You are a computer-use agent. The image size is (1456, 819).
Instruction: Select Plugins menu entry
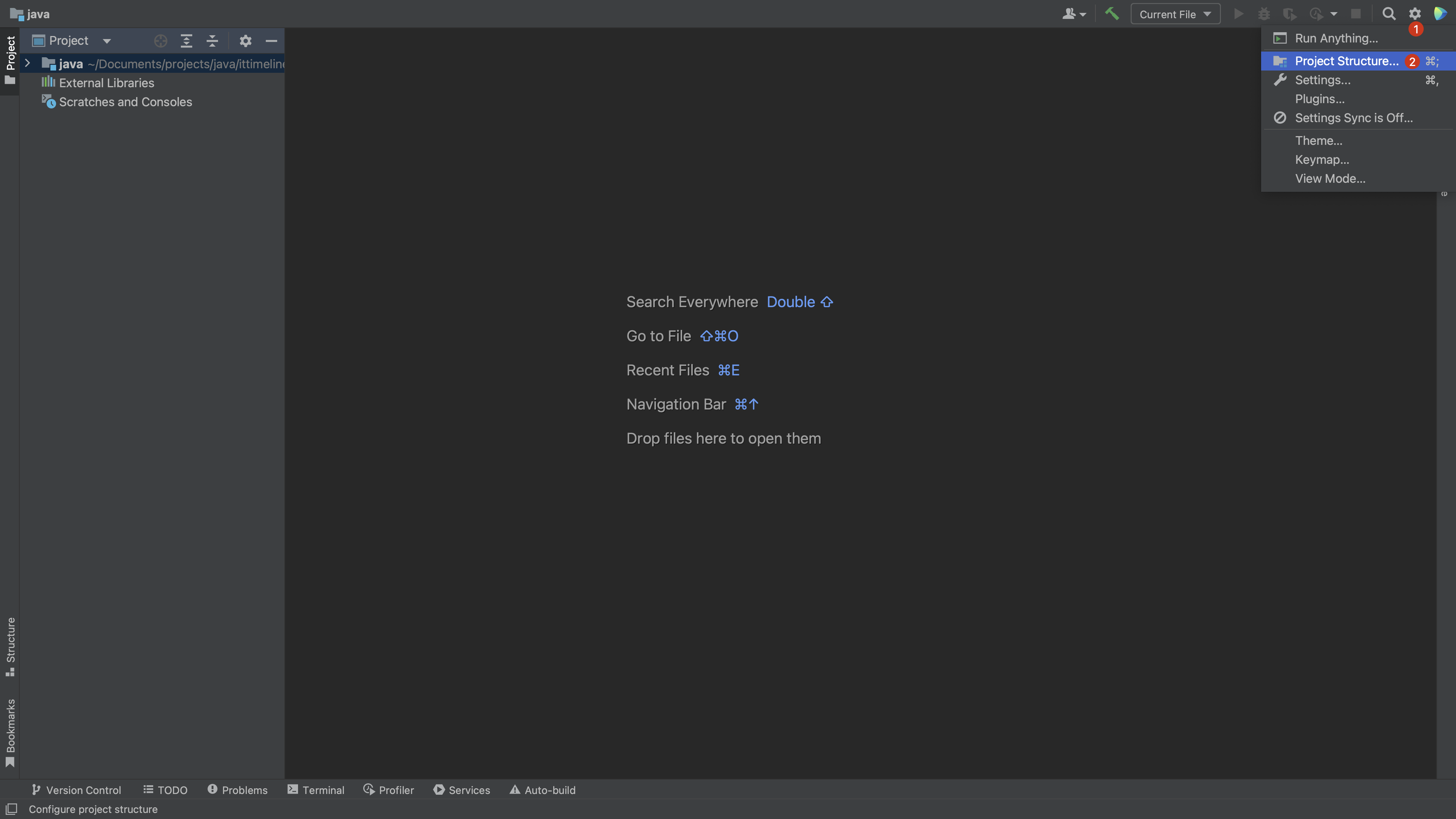click(1358, 99)
